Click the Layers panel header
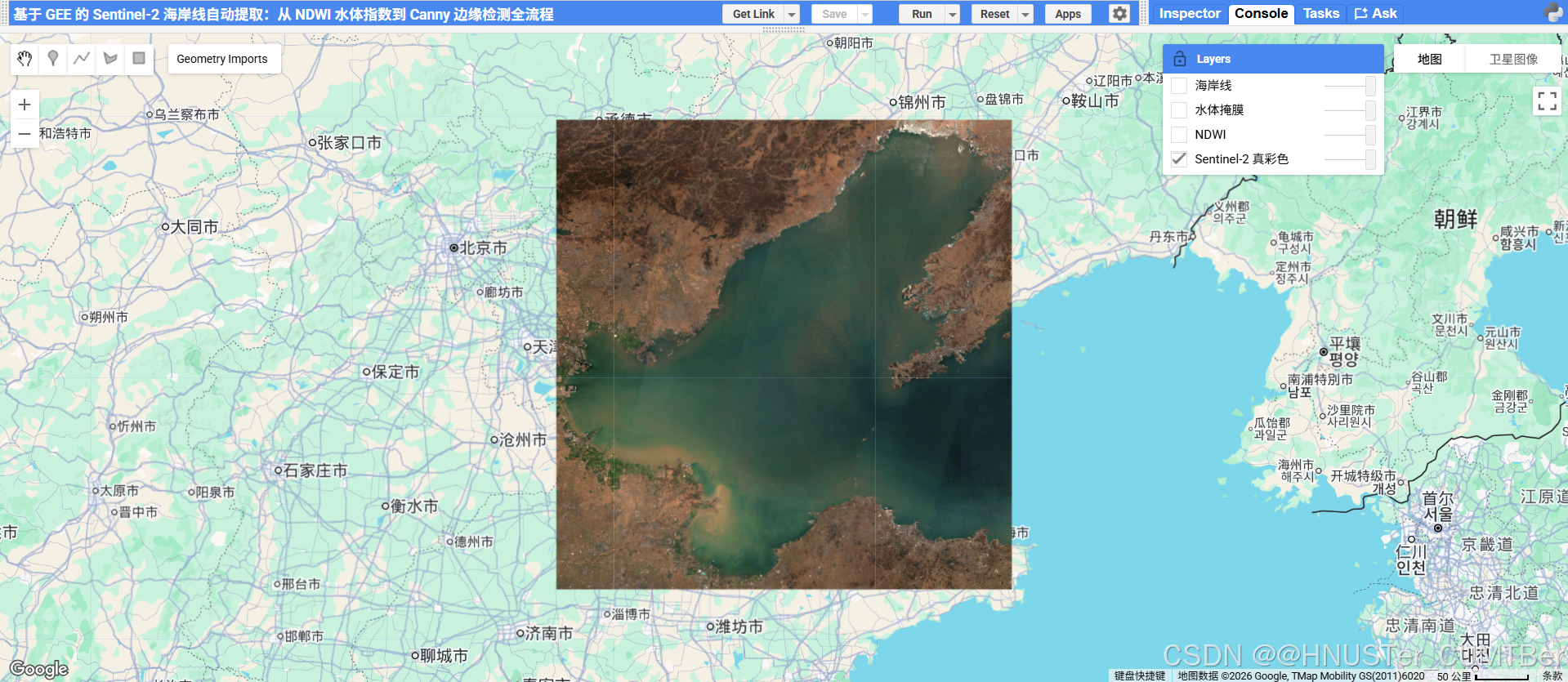 point(1273,59)
